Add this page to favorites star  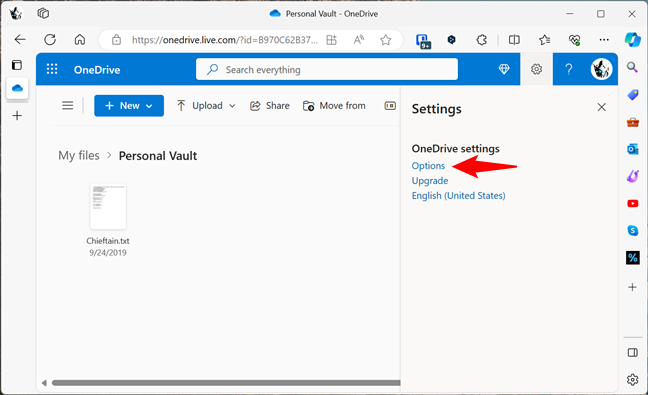coord(386,40)
